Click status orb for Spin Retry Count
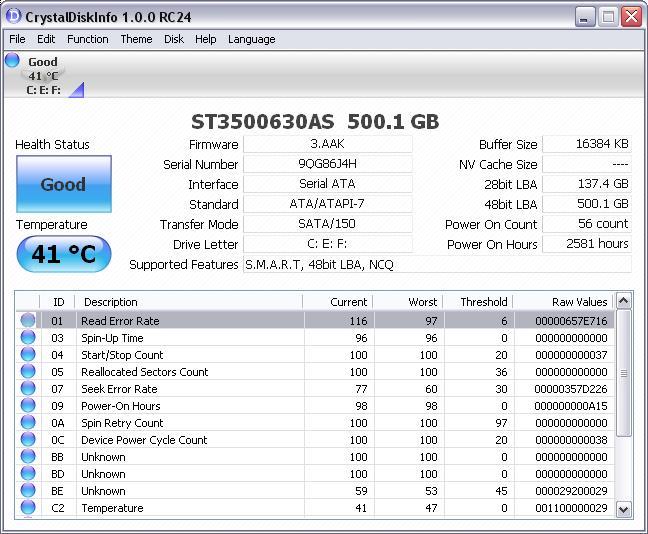The image size is (648, 534). (28, 422)
